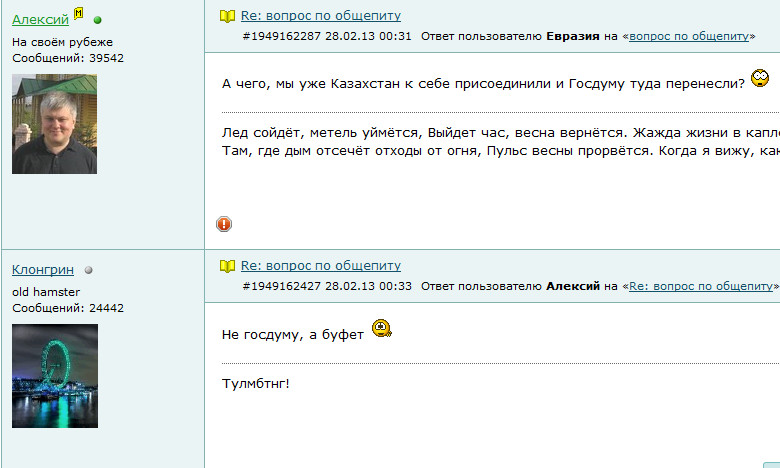Click the moderator badge next to Алексий
The image size is (780, 468).
[79, 13]
